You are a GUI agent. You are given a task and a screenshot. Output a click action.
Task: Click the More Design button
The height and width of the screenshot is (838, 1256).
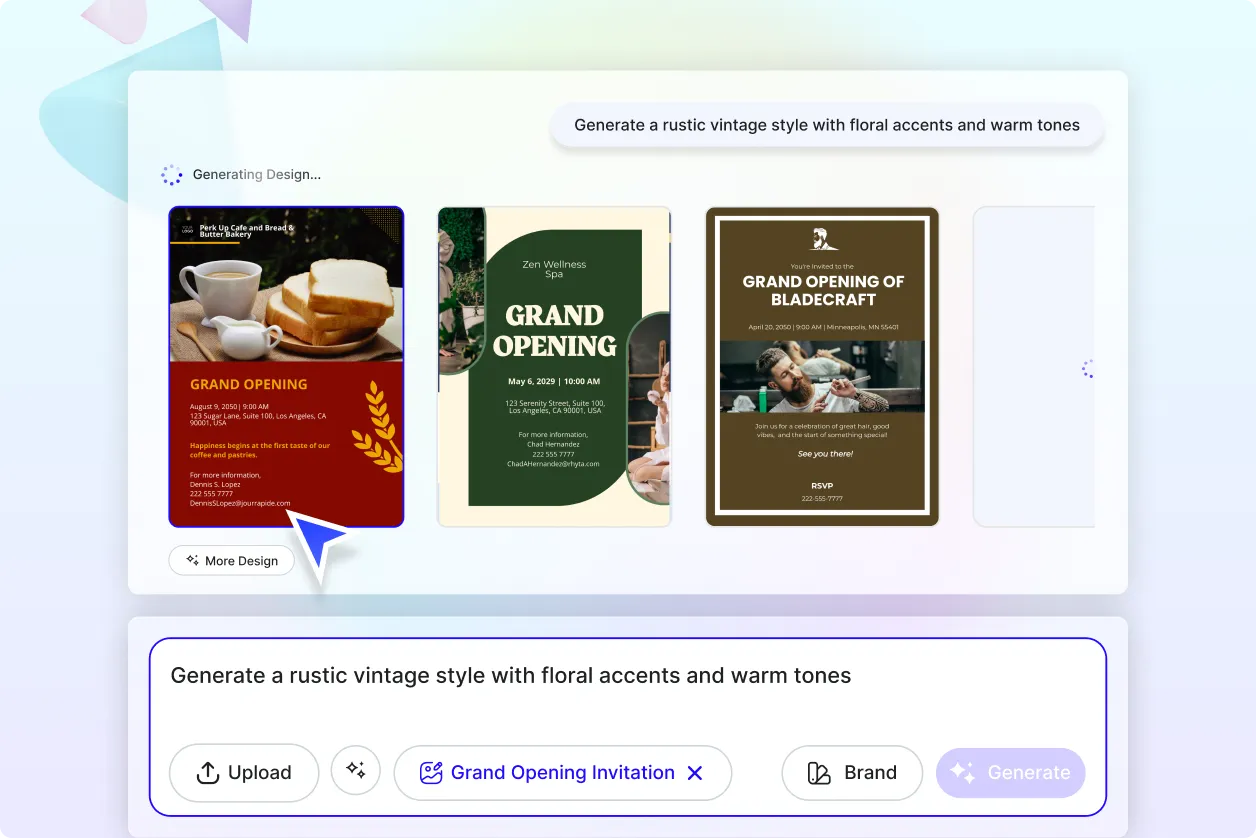(231, 560)
